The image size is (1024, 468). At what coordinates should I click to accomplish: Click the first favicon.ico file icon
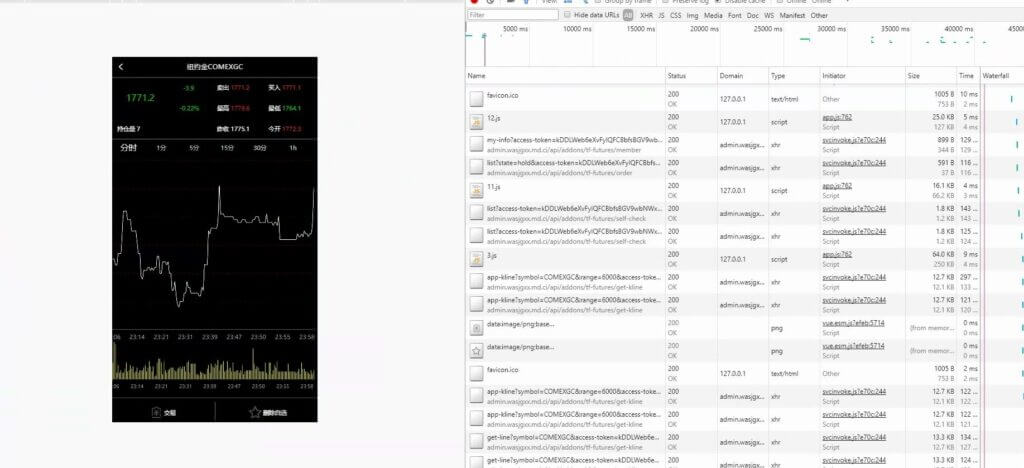pyautogui.click(x=477, y=98)
